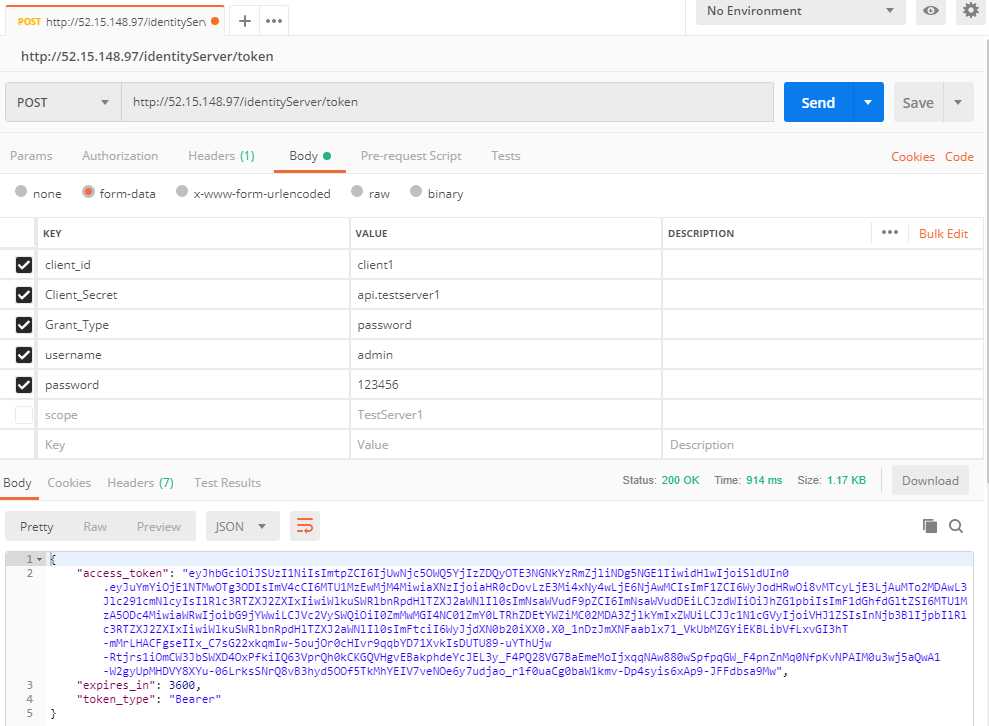Screen dimensions: 989x726
Task: Click the empty Key field
Action: click(193, 445)
